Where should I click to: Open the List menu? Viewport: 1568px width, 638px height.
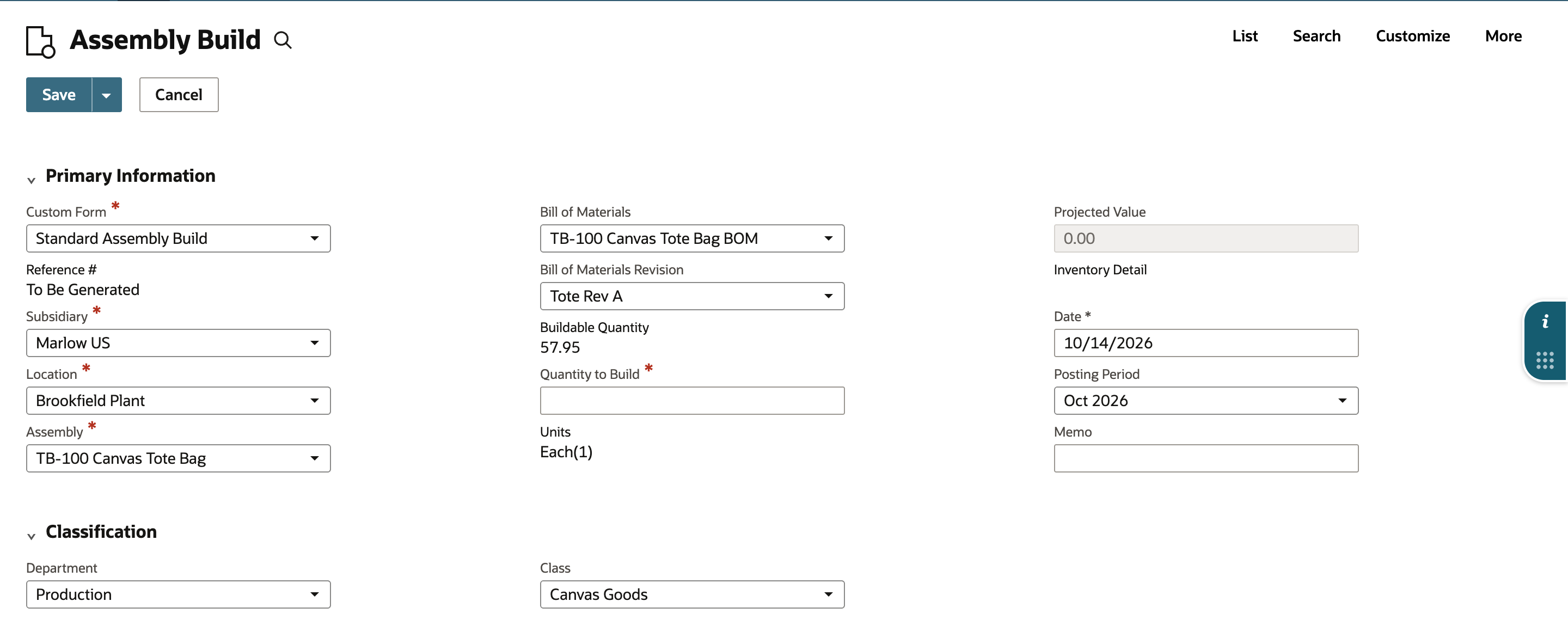pyautogui.click(x=1245, y=36)
